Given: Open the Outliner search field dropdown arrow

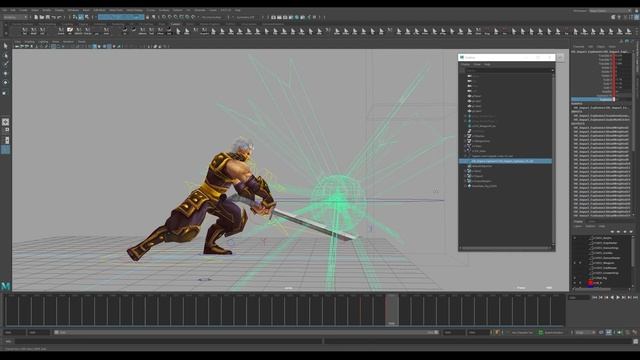Looking at the screenshot, I should pyautogui.click(x=553, y=70).
